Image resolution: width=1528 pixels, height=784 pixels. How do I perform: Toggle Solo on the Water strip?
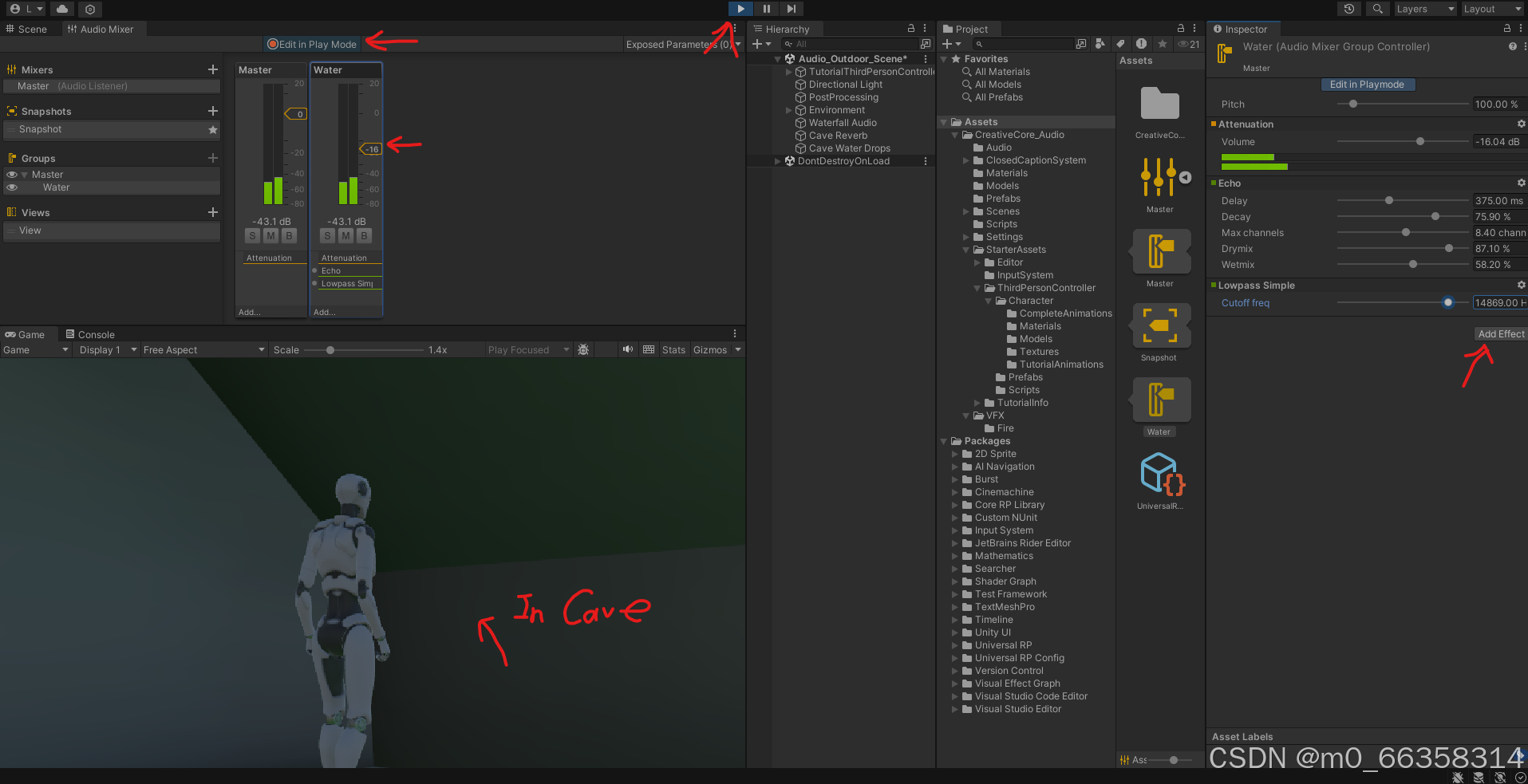(x=327, y=236)
